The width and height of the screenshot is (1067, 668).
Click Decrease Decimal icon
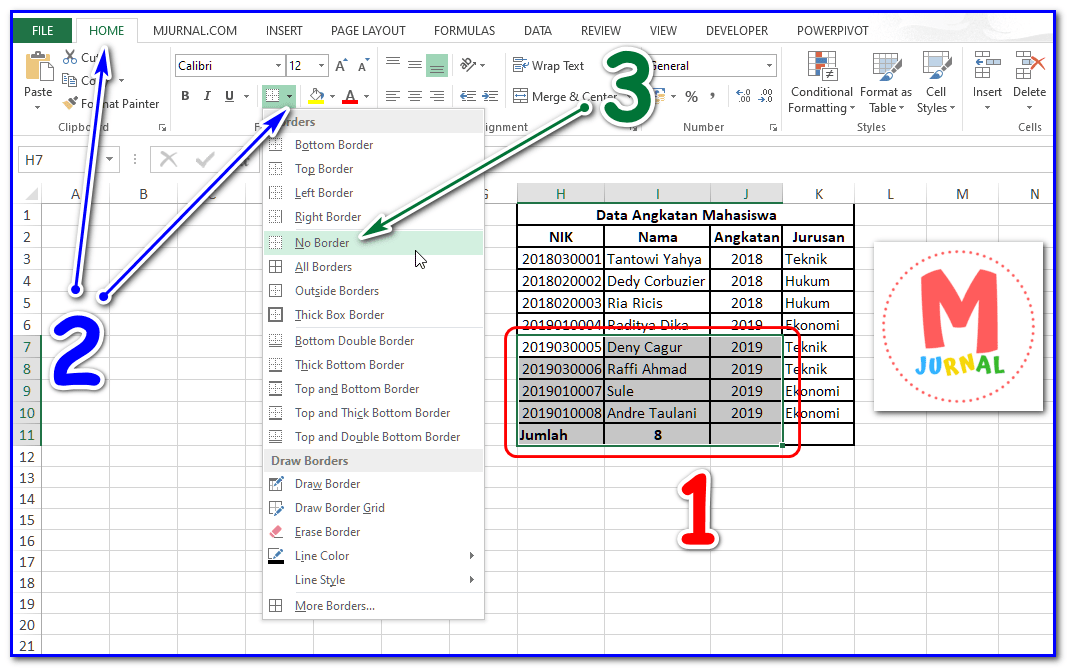[x=766, y=97]
